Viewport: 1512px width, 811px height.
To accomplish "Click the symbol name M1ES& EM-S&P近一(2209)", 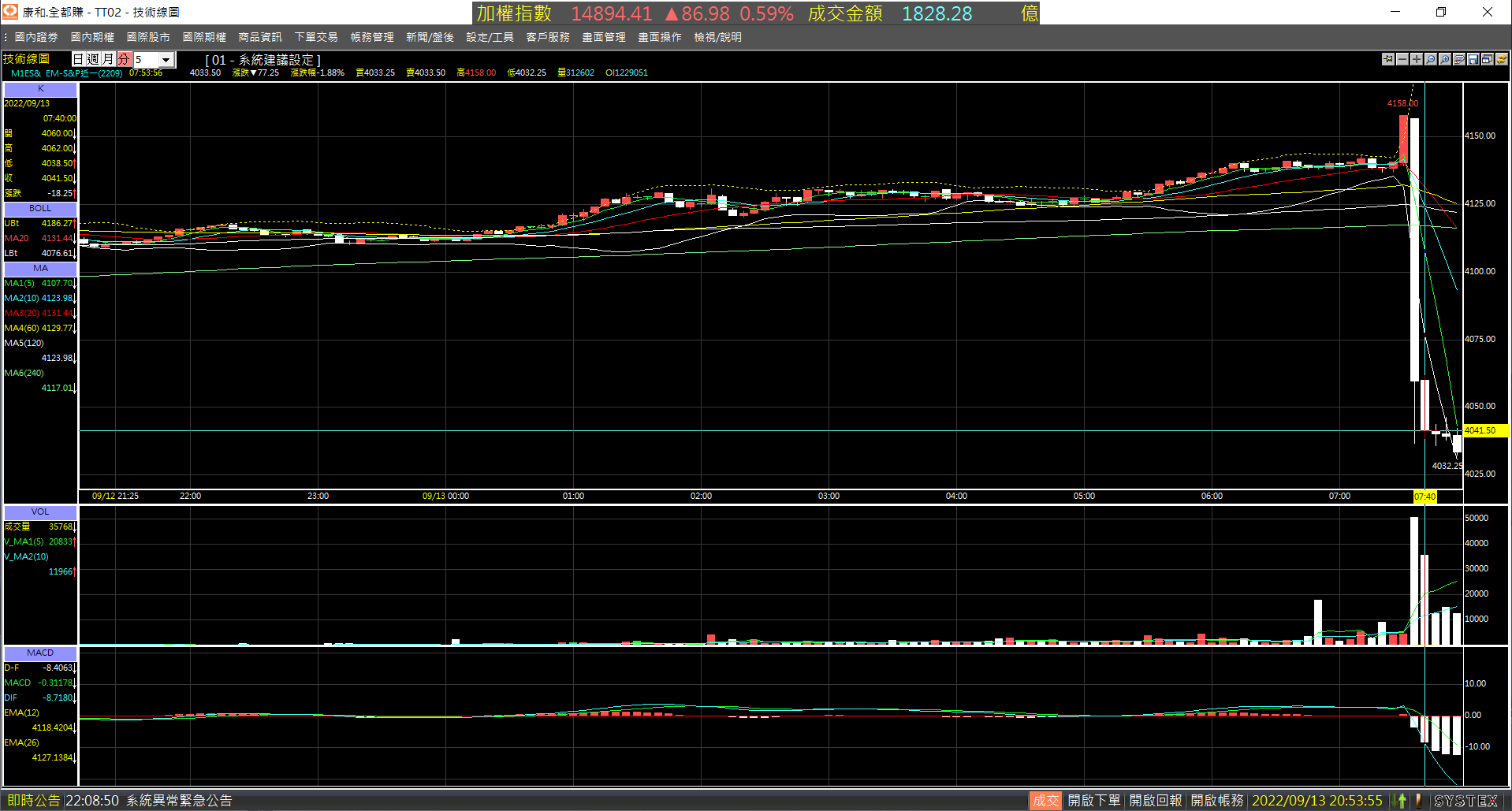I will click(67, 73).
